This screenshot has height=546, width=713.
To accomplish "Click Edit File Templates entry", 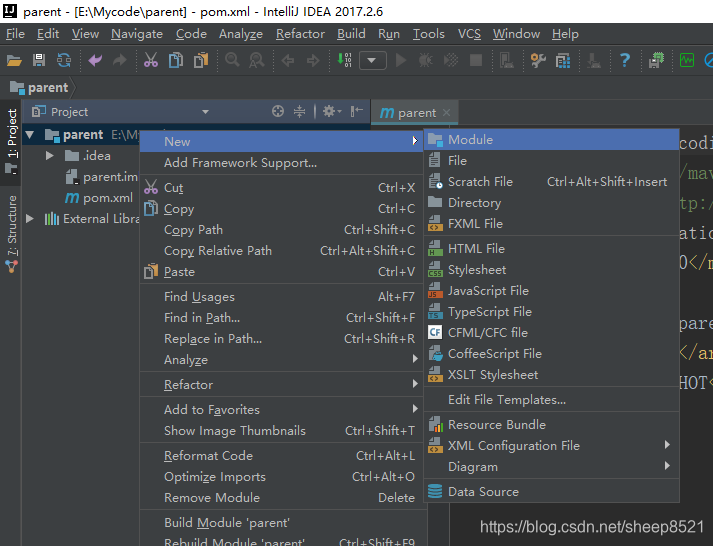I will click(551, 400).
